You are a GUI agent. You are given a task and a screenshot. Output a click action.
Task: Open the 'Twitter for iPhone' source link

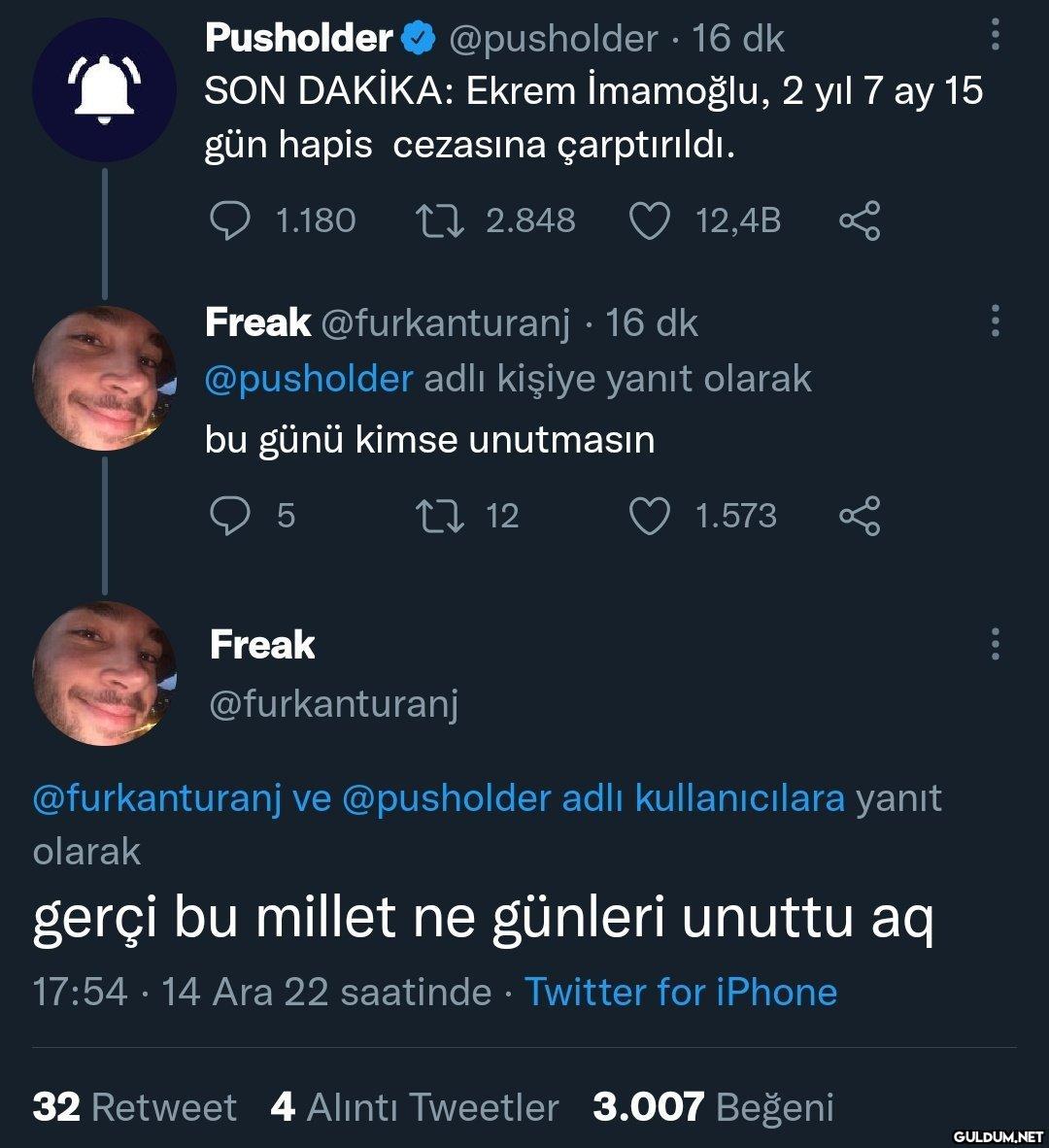pyautogui.click(x=680, y=992)
